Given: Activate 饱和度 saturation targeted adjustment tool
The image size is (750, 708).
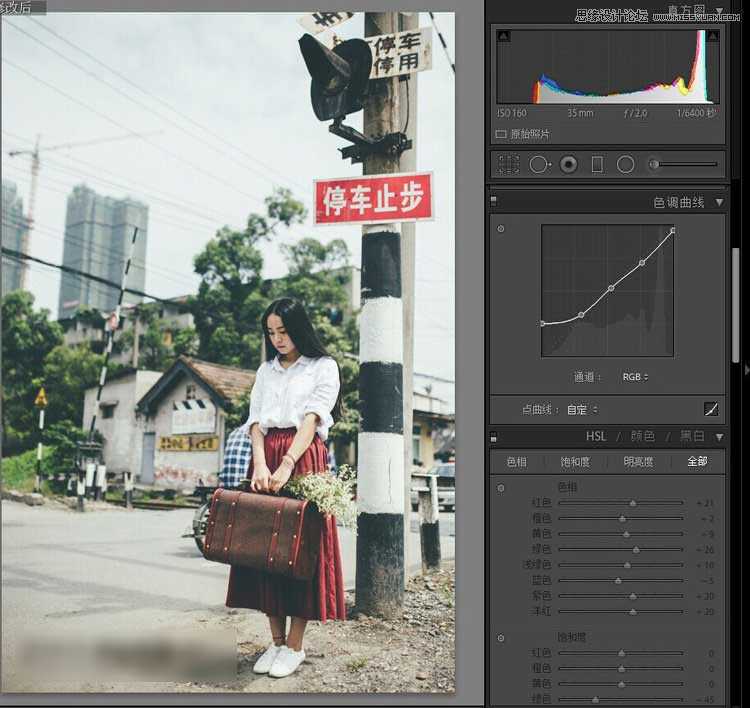Looking at the screenshot, I should pyautogui.click(x=501, y=638).
